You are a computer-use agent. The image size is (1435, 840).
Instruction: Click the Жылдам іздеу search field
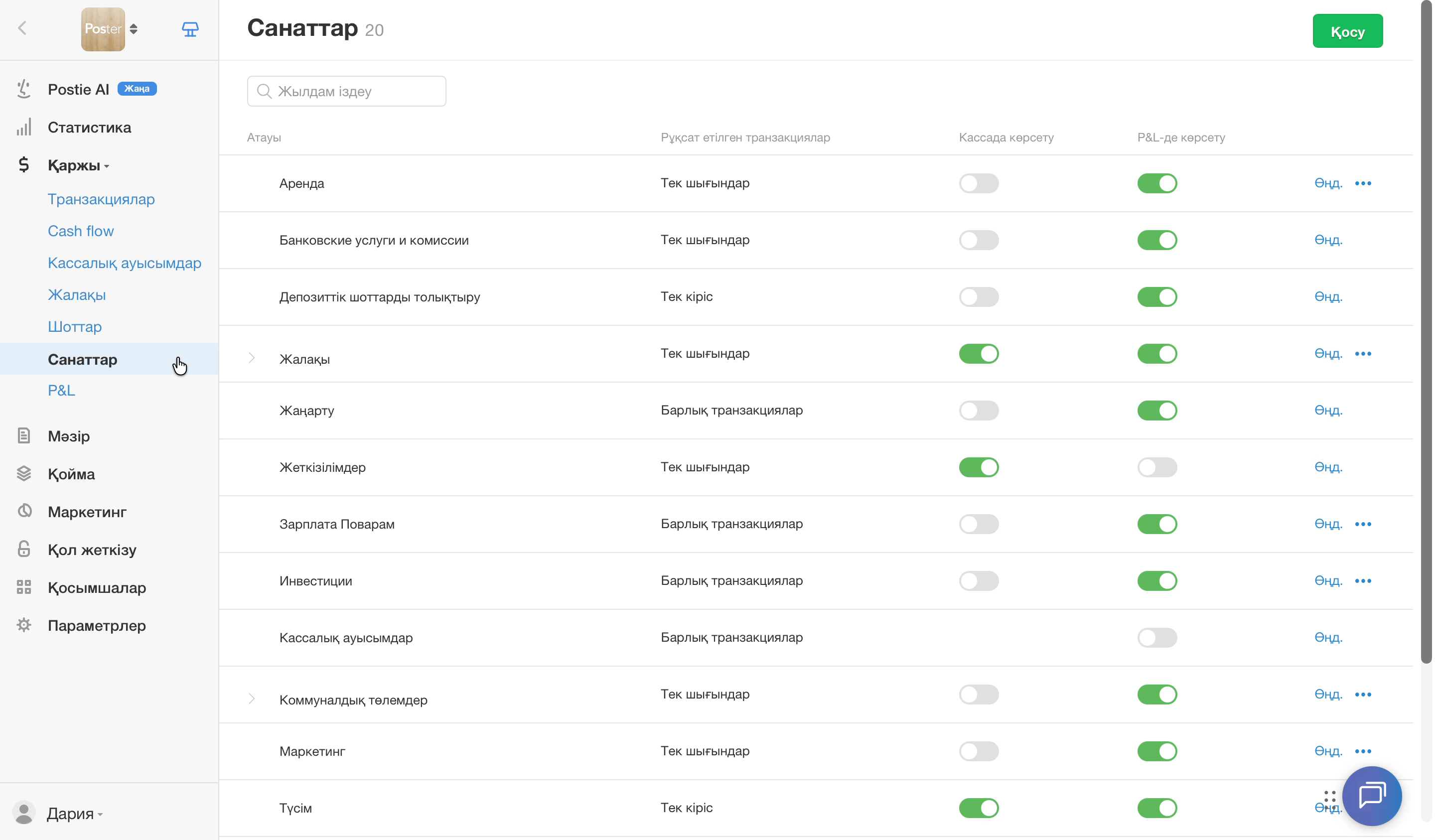(347, 91)
